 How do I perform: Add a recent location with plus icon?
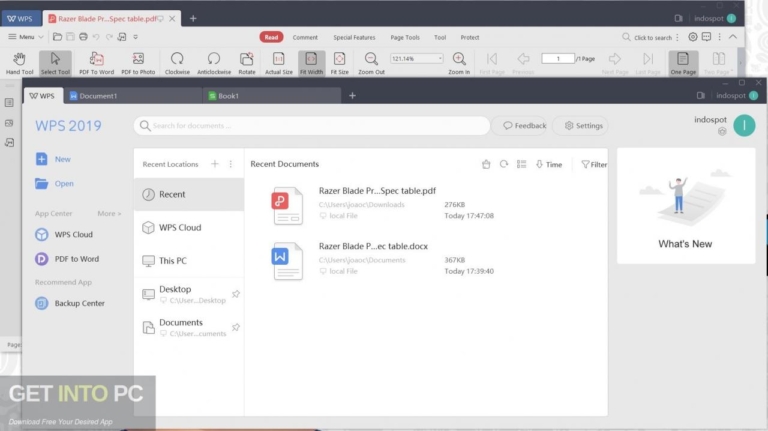click(x=215, y=164)
